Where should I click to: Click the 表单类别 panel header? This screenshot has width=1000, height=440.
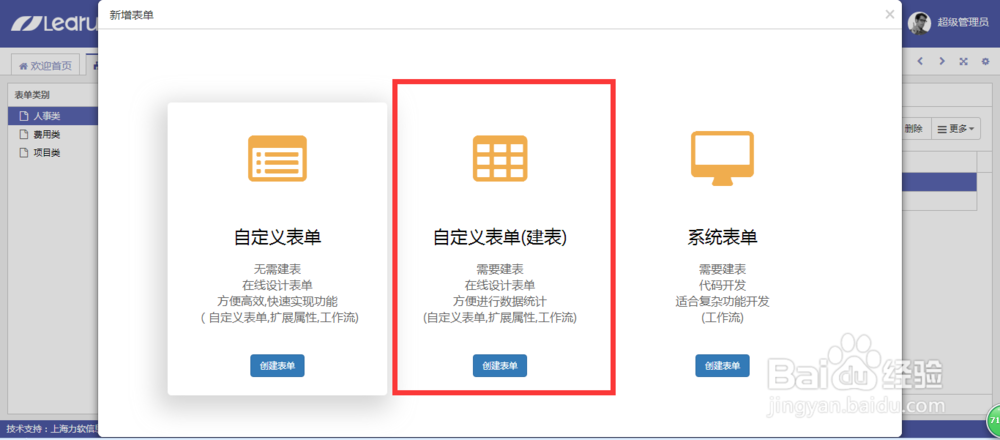pyautogui.click(x=32, y=95)
